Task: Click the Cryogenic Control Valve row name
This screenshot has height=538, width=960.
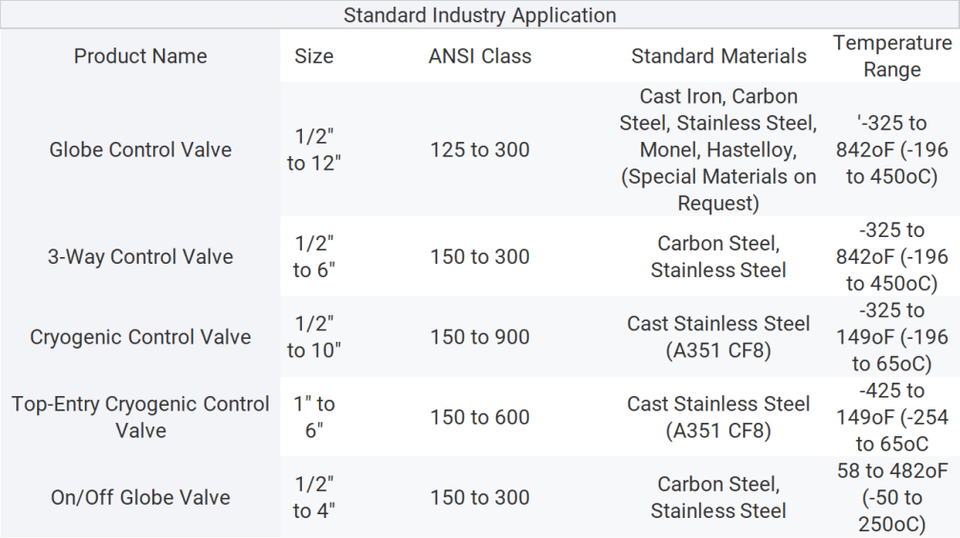Action: [140, 337]
